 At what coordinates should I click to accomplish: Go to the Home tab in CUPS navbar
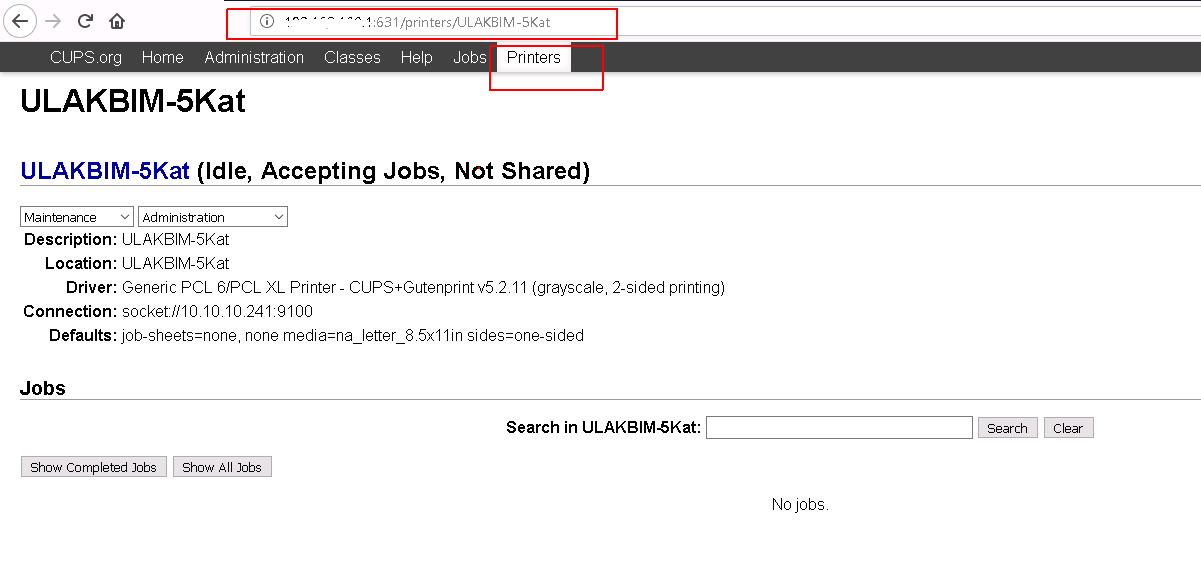tap(162, 58)
